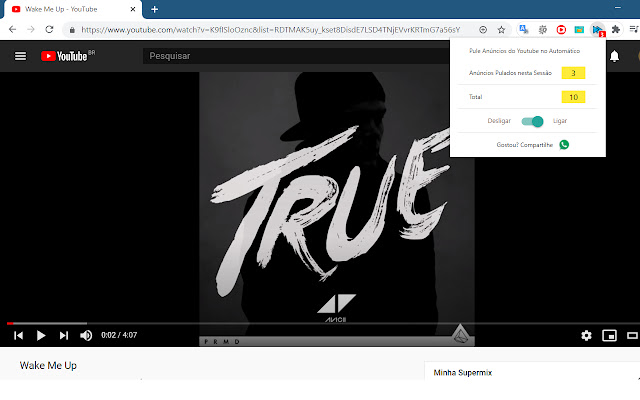Viewport: 640px width, 400px height.
Task: Skip to the next video
Action: [x=64, y=336]
